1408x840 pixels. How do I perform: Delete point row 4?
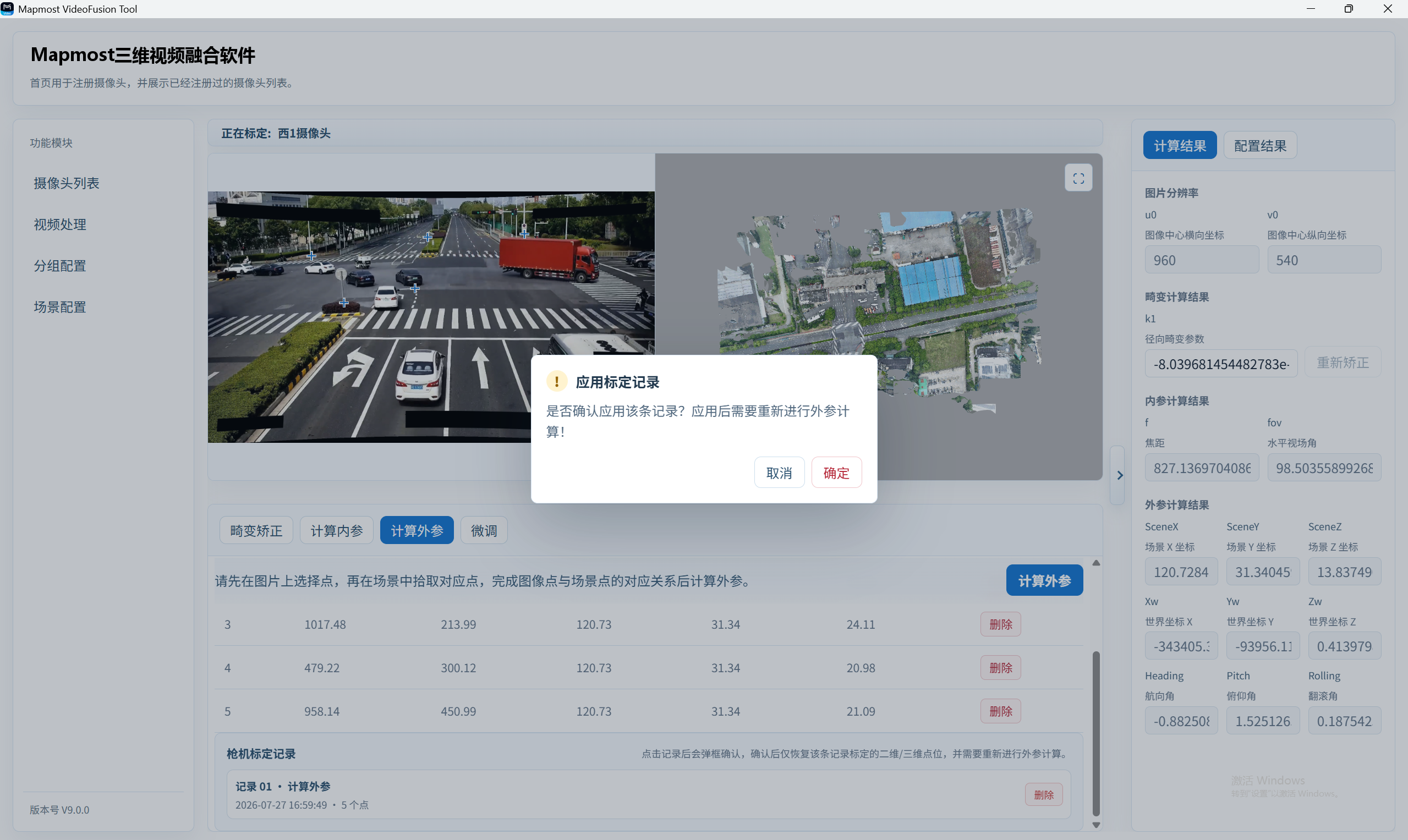[1000, 668]
